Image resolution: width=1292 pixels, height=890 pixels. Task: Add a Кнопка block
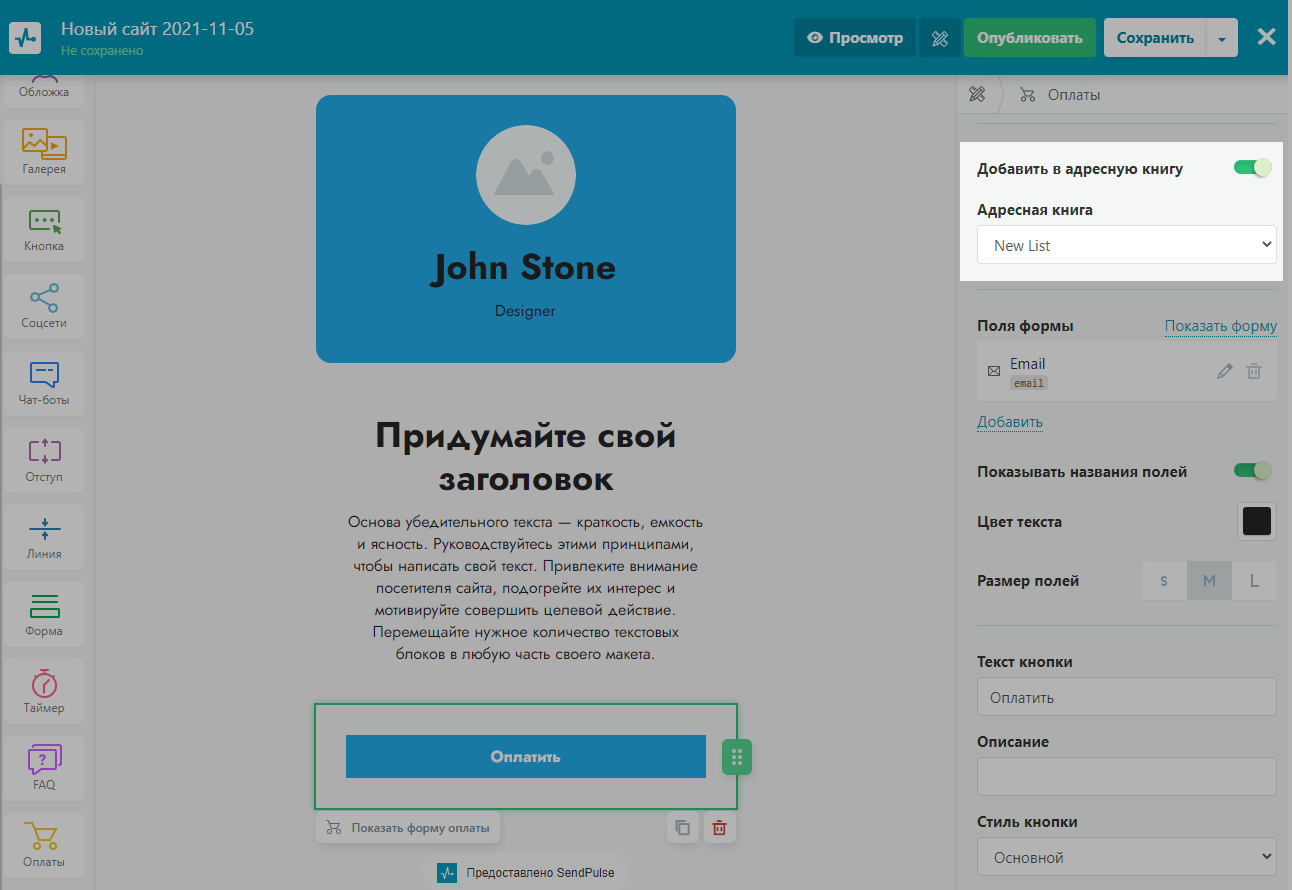point(44,229)
